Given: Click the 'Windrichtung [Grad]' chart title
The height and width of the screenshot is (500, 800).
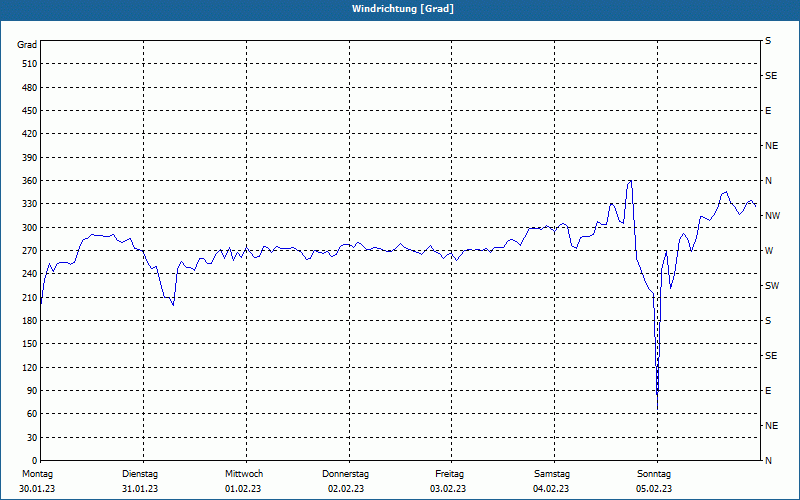Looking at the screenshot, I should [403, 9].
